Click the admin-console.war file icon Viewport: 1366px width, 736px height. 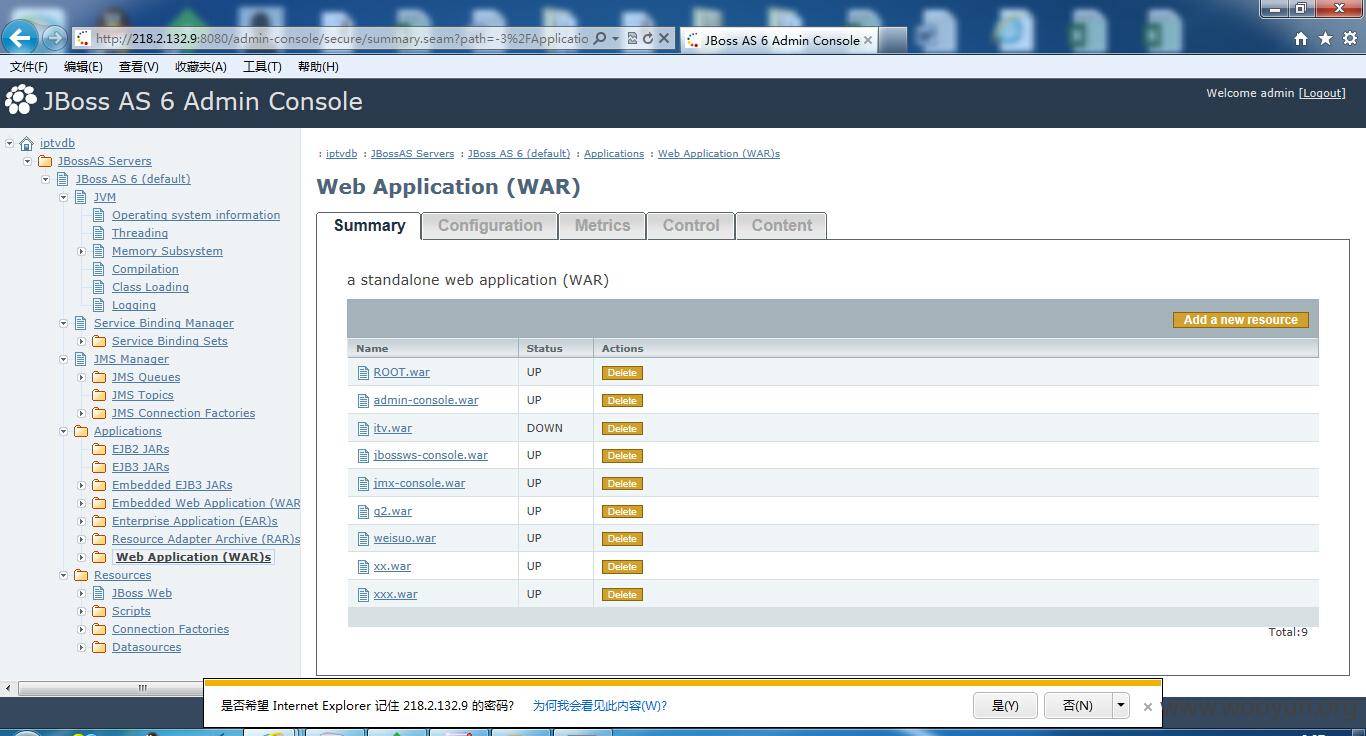point(364,401)
